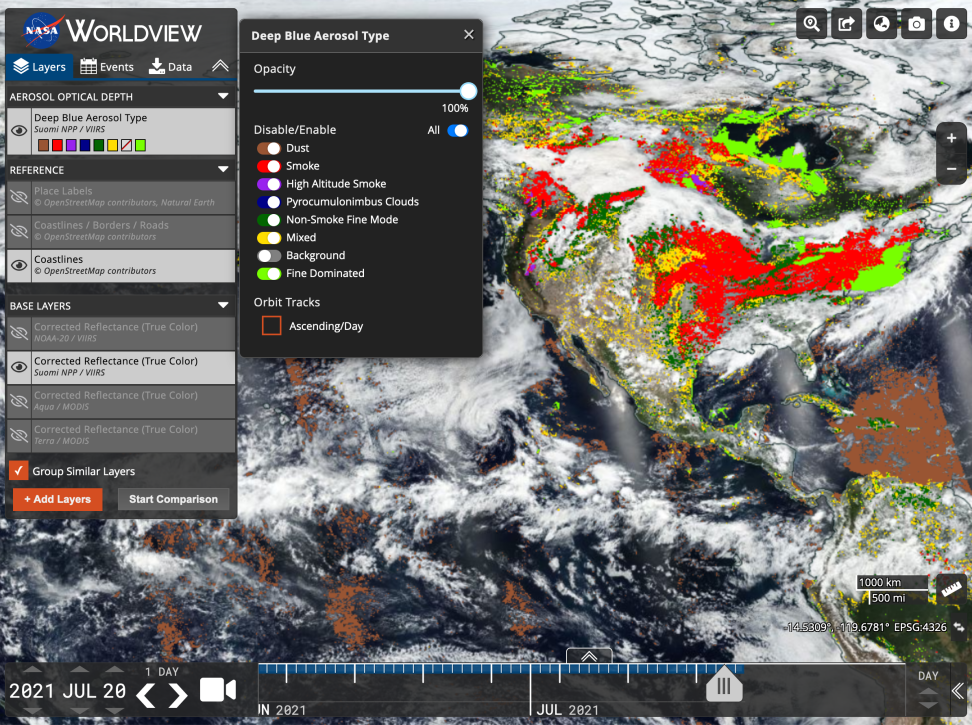Viewport: 972px width, 725px height.
Task: Hide the Coastlines layer
Action: (19, 265)
